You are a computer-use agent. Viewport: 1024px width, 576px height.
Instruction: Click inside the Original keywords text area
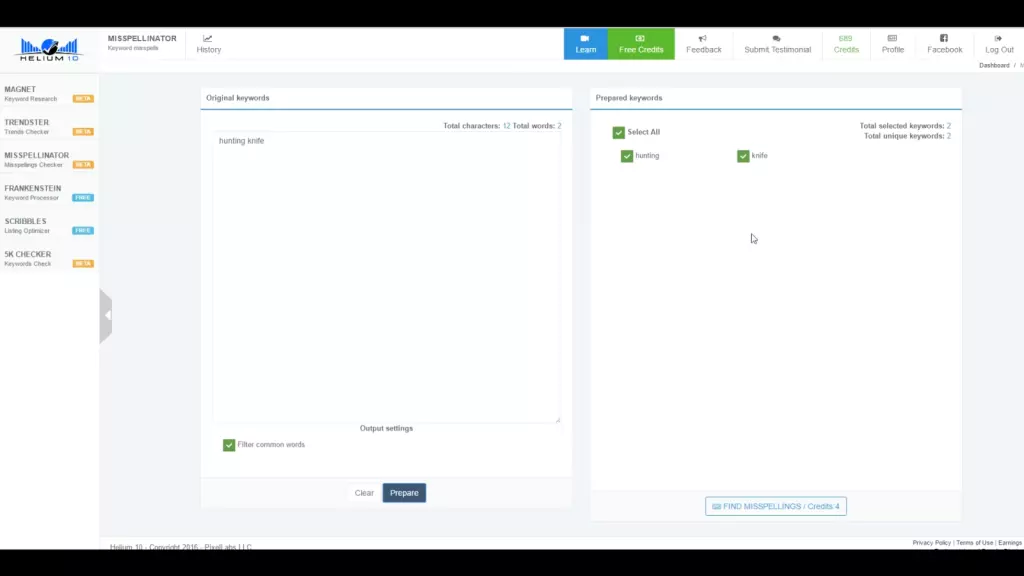(386, 278)
